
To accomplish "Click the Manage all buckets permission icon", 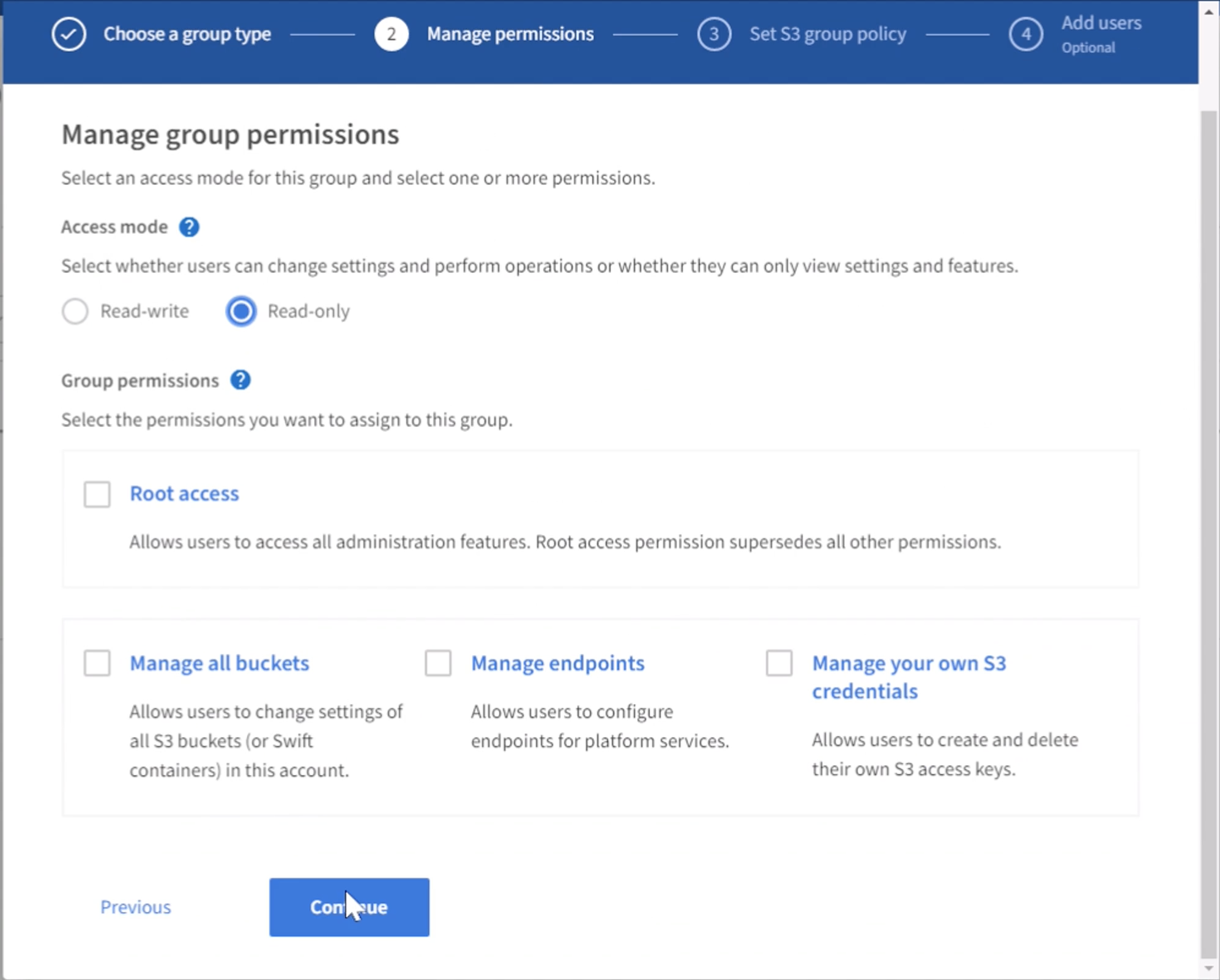I will (97, 662).
